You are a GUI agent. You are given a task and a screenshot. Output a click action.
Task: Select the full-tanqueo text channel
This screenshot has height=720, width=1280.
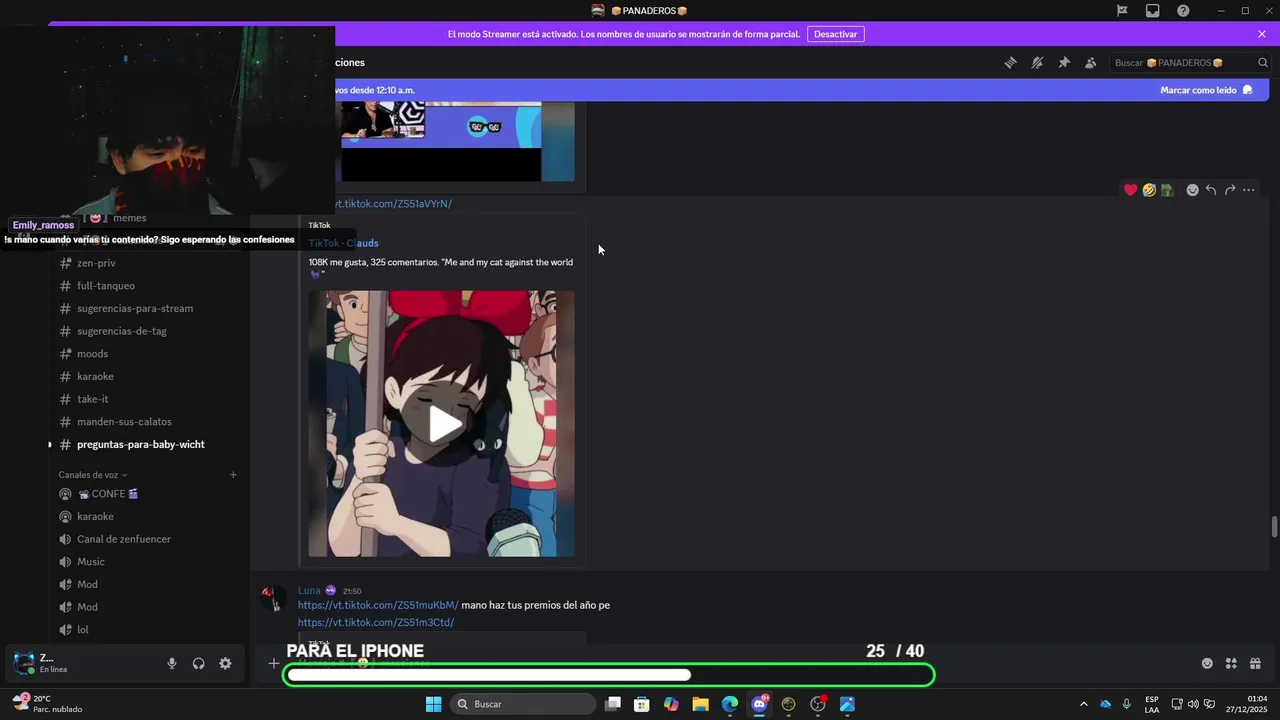click(x=106, y=286)
